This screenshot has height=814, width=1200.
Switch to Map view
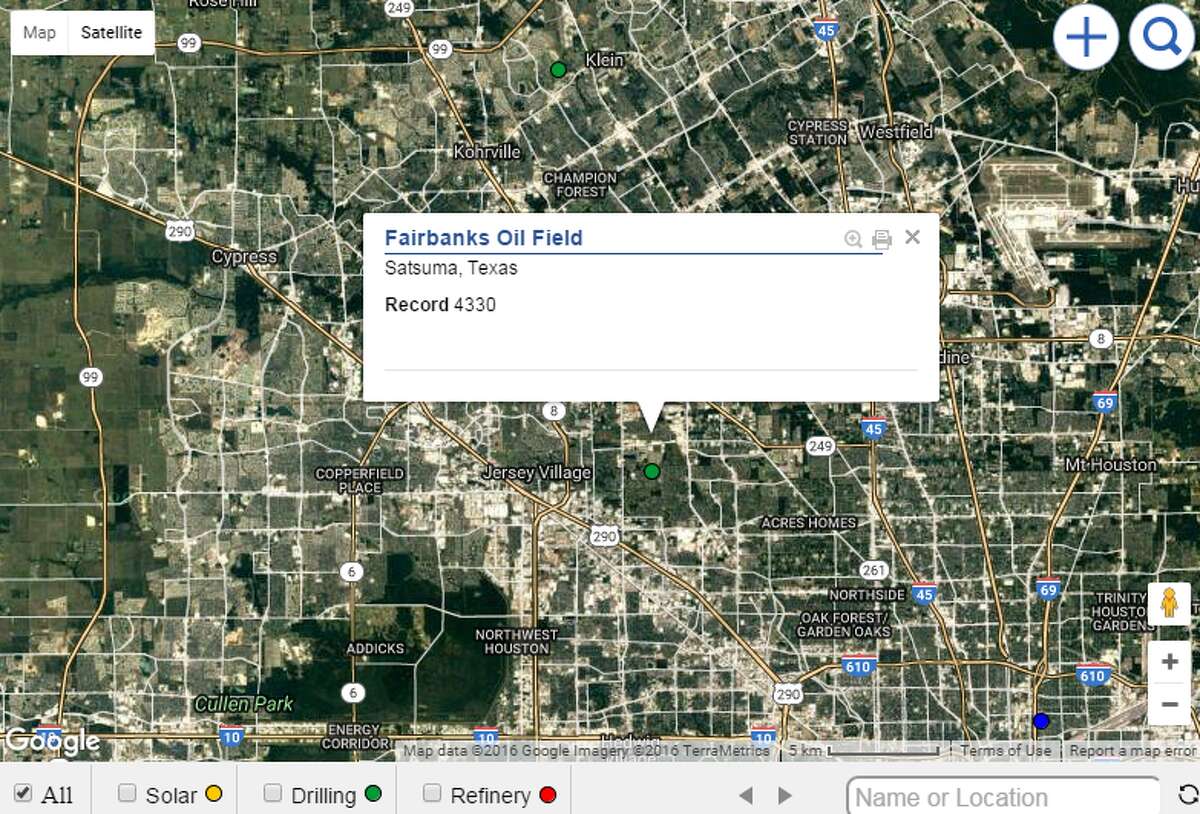(x=38, y=32)
